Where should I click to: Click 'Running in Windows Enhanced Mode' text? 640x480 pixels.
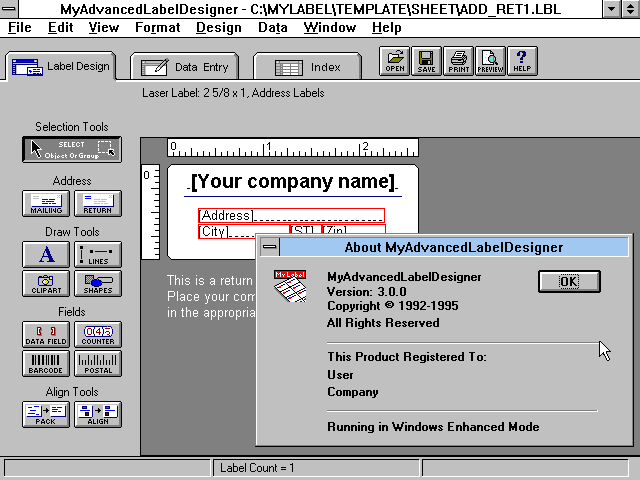433,427
